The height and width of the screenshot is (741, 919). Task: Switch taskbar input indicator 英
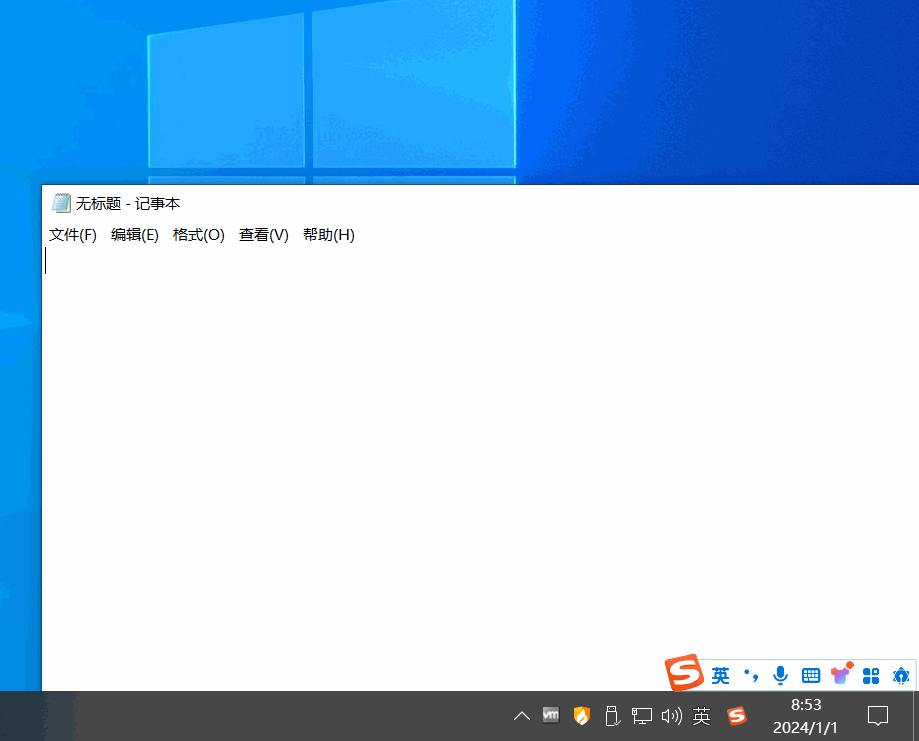[x=702, y=716]
